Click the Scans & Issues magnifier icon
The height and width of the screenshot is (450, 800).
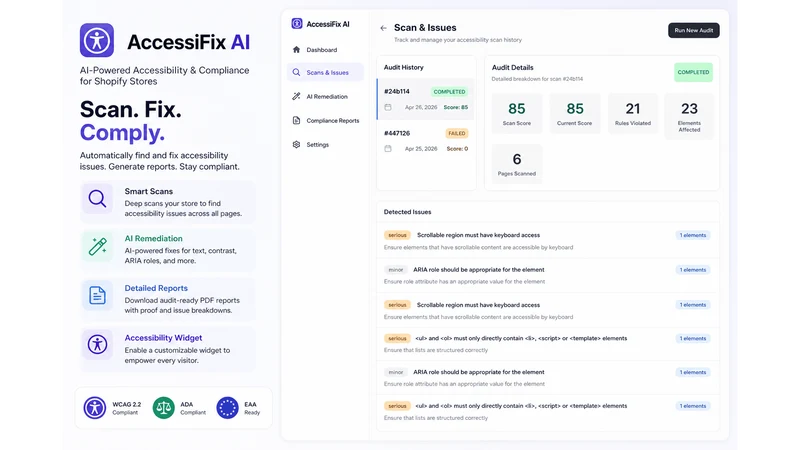click(296, 72)
